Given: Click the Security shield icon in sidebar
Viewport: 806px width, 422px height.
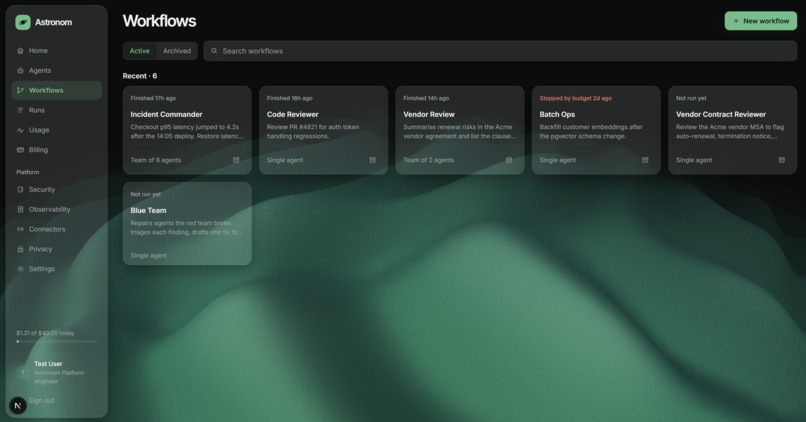Looking at the screenshot, I should coord(20,190).
